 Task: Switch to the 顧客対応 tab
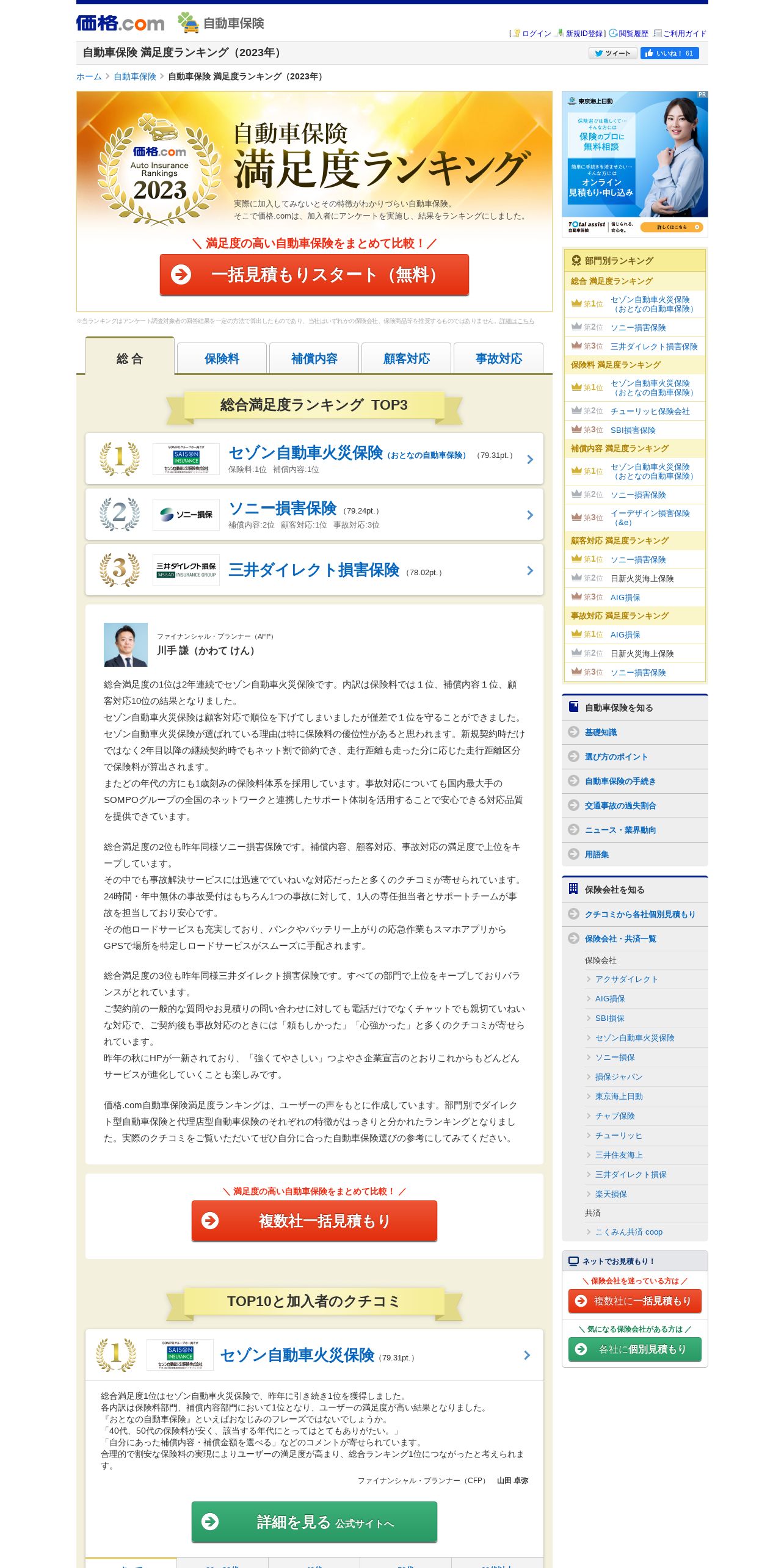click(406, 358)
